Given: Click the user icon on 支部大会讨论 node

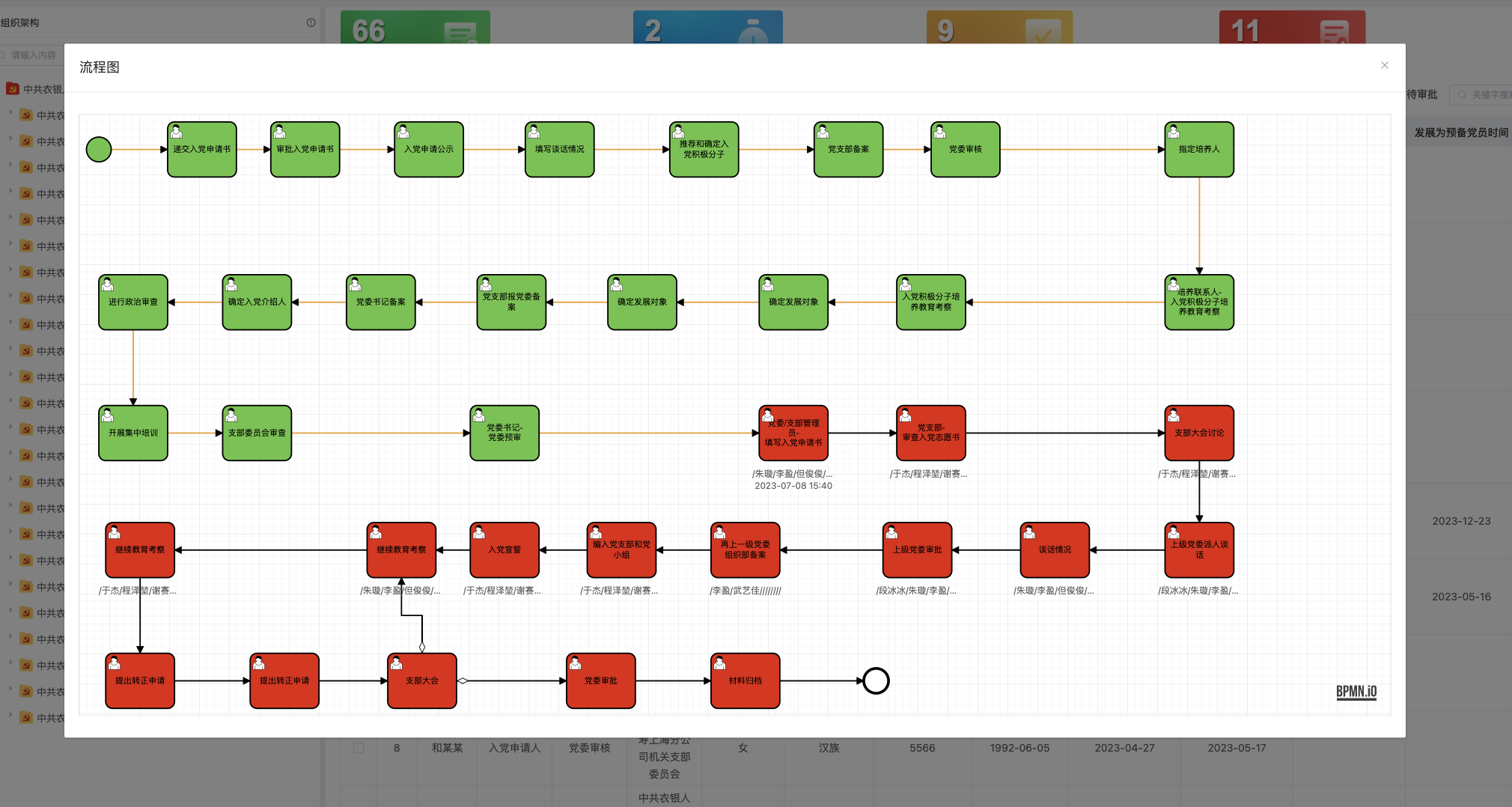Looking at the screenshot, I should [x=1174, y=415].
